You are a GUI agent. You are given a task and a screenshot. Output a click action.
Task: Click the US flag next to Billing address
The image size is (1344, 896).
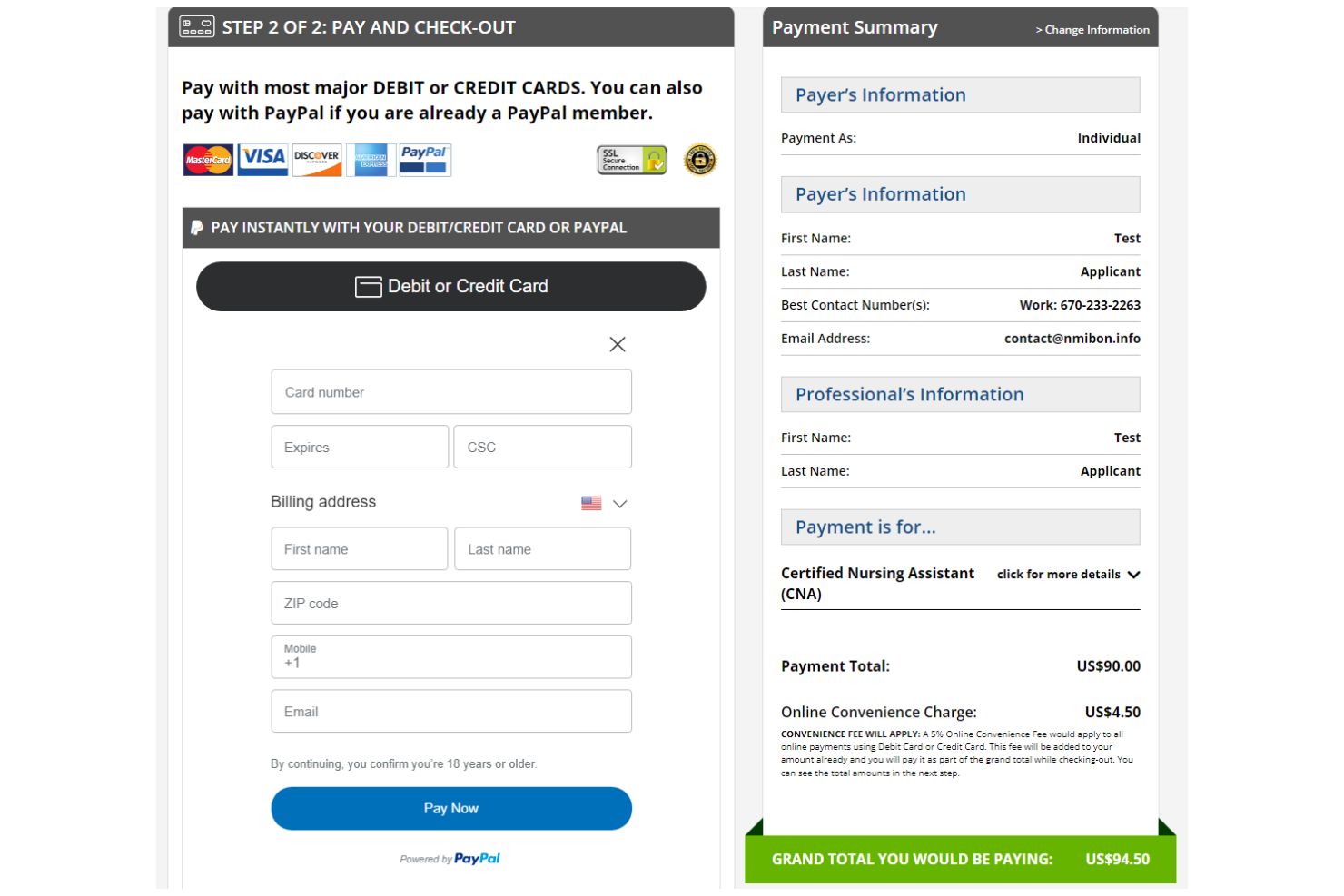pos(592,502)
